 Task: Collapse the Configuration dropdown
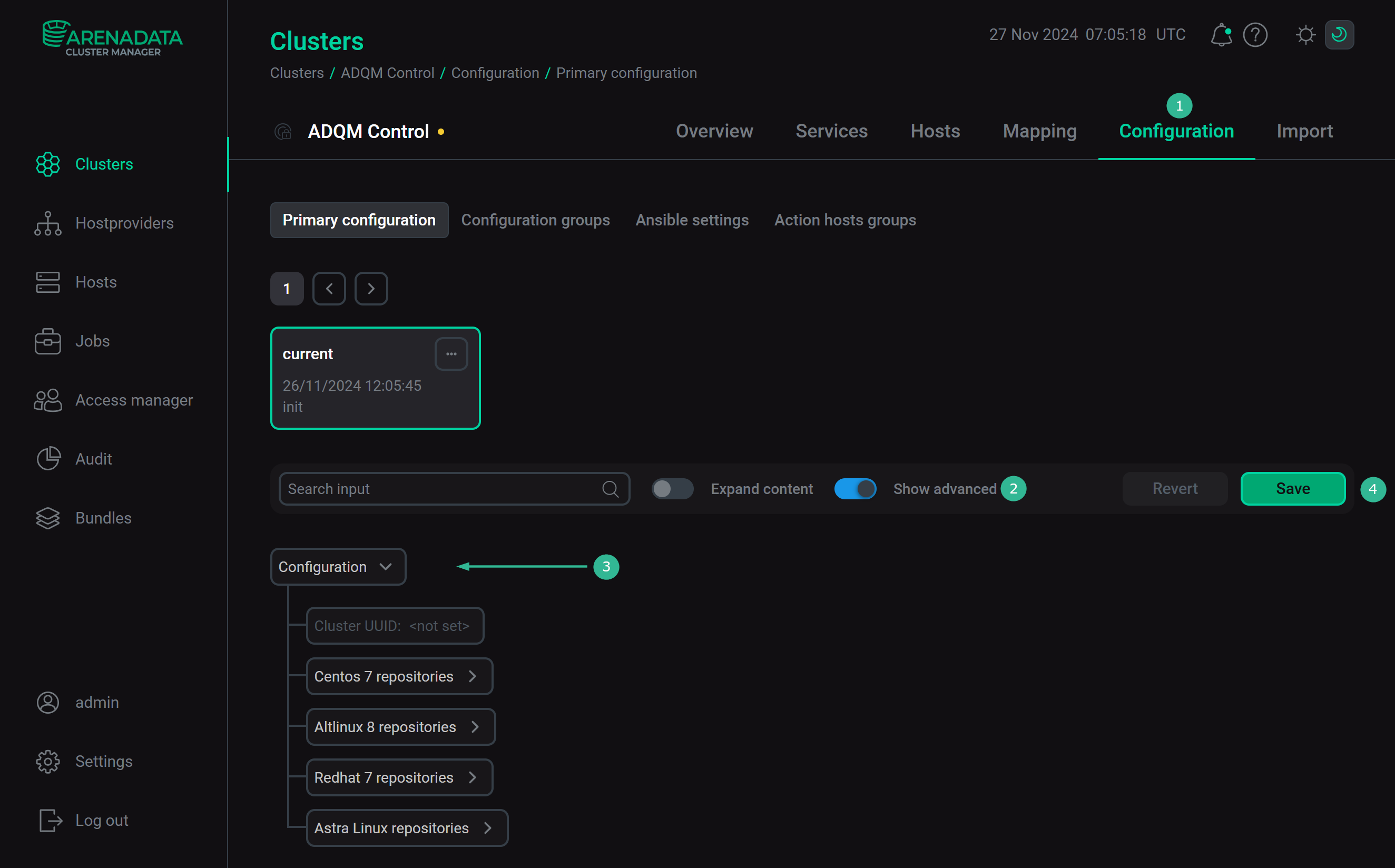tap(338, 567)
